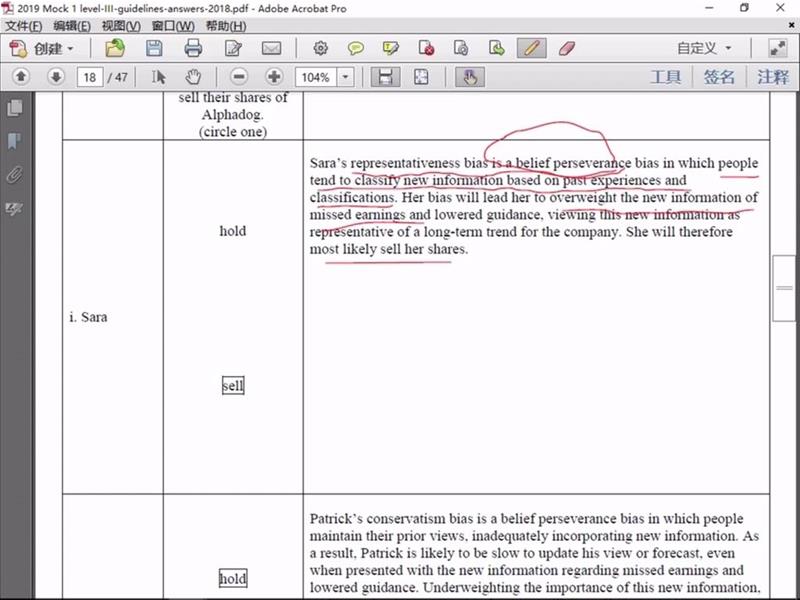
Task: Open the 自定义 (Customize) dropdown
Action: [703, 48]
